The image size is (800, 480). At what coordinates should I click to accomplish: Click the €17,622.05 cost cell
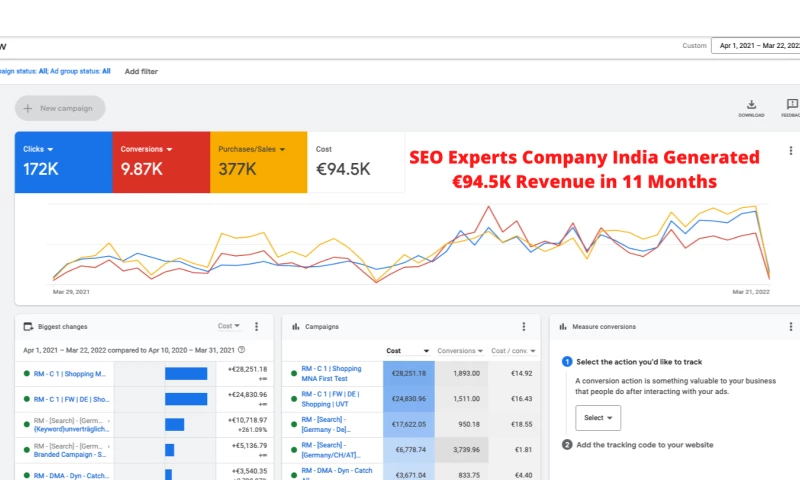[409, 424]
